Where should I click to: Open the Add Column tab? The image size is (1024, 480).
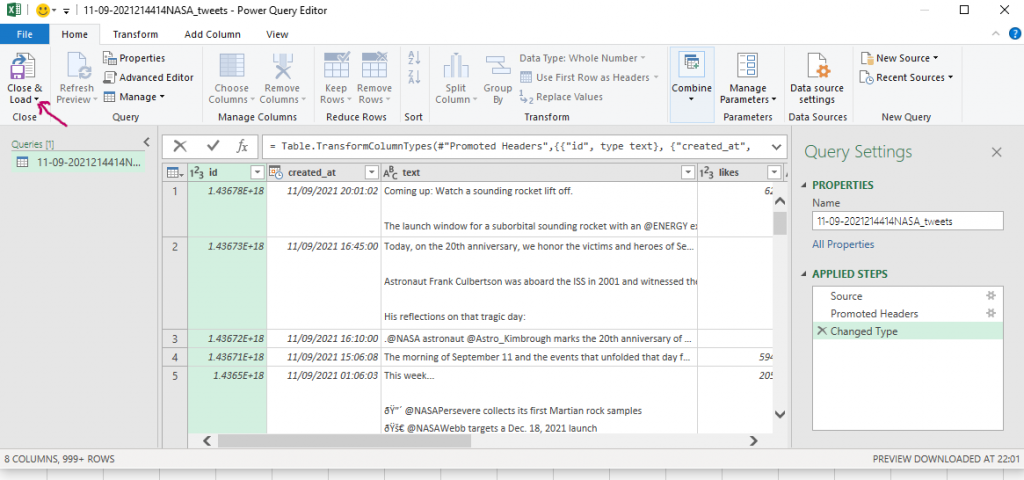[212, 34]
